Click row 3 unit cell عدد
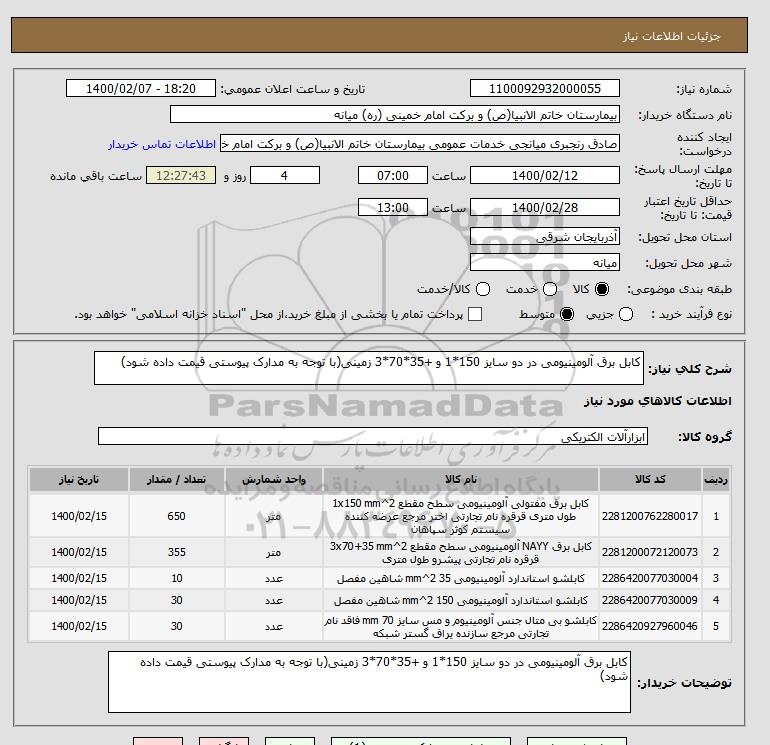This screenshot has height=745, width=770. [x=274, y=579]
